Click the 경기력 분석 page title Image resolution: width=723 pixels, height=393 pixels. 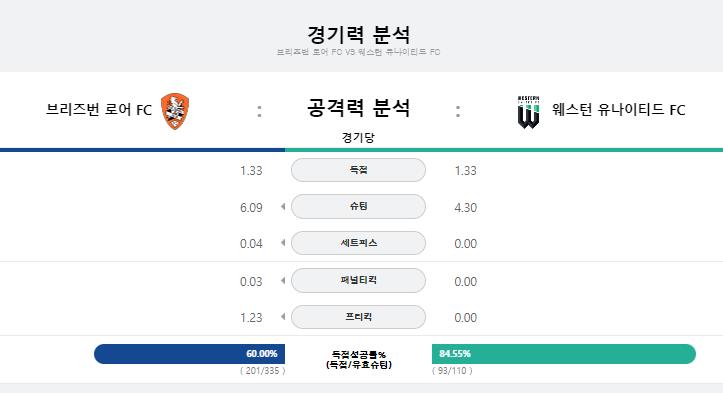tap(358, 35)
